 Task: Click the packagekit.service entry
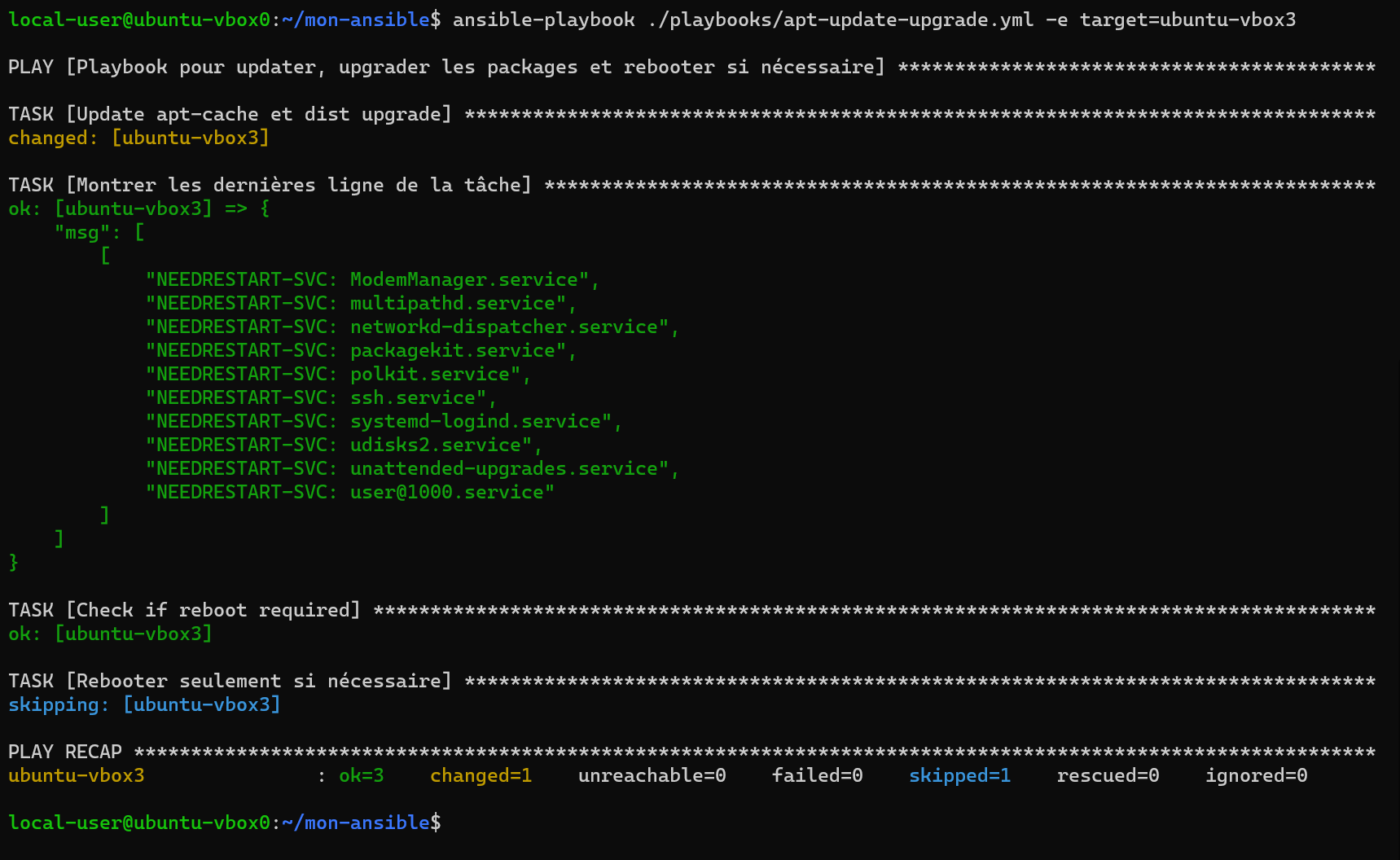[x=361, y=350]
